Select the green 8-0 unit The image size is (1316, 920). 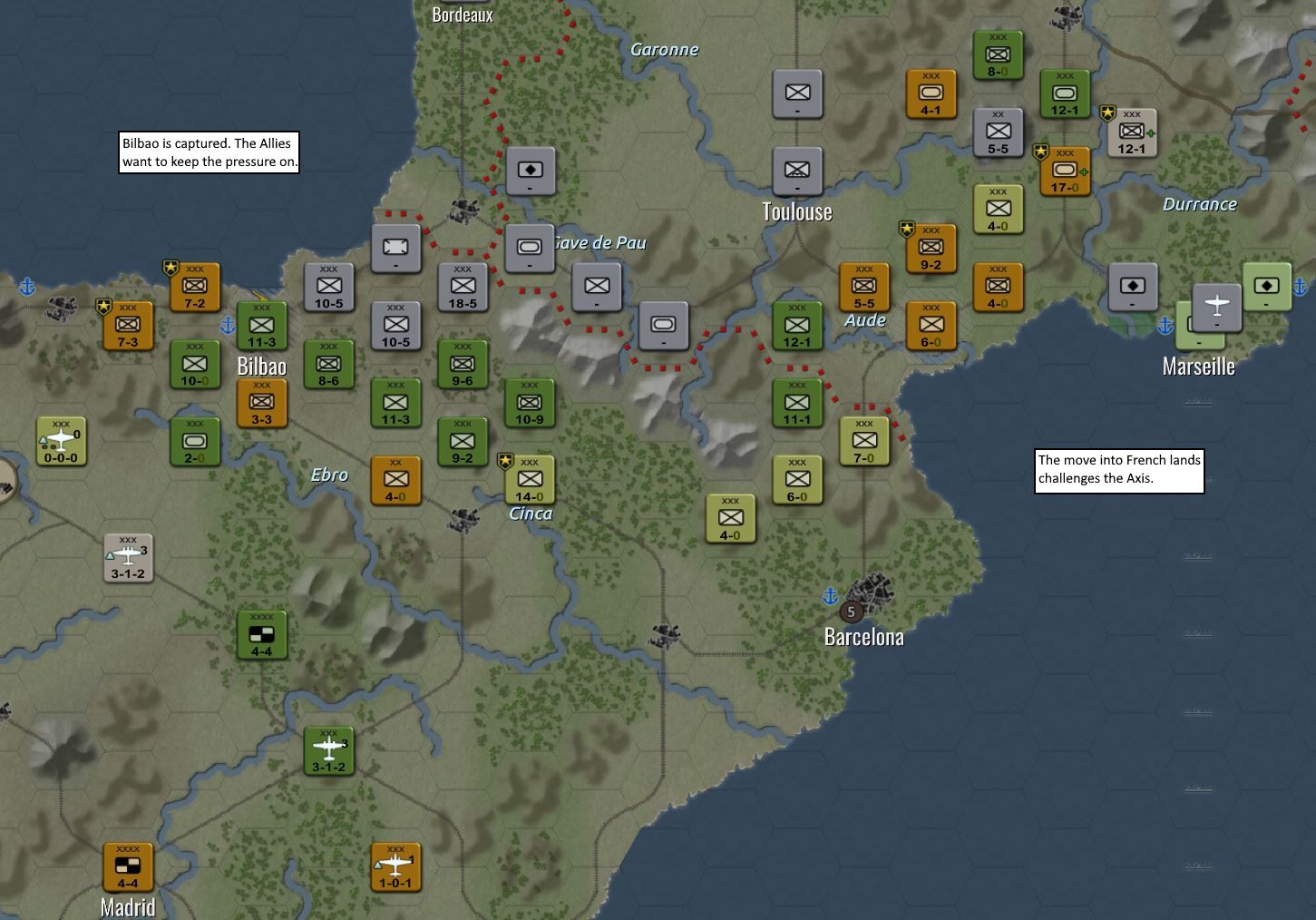999,55
